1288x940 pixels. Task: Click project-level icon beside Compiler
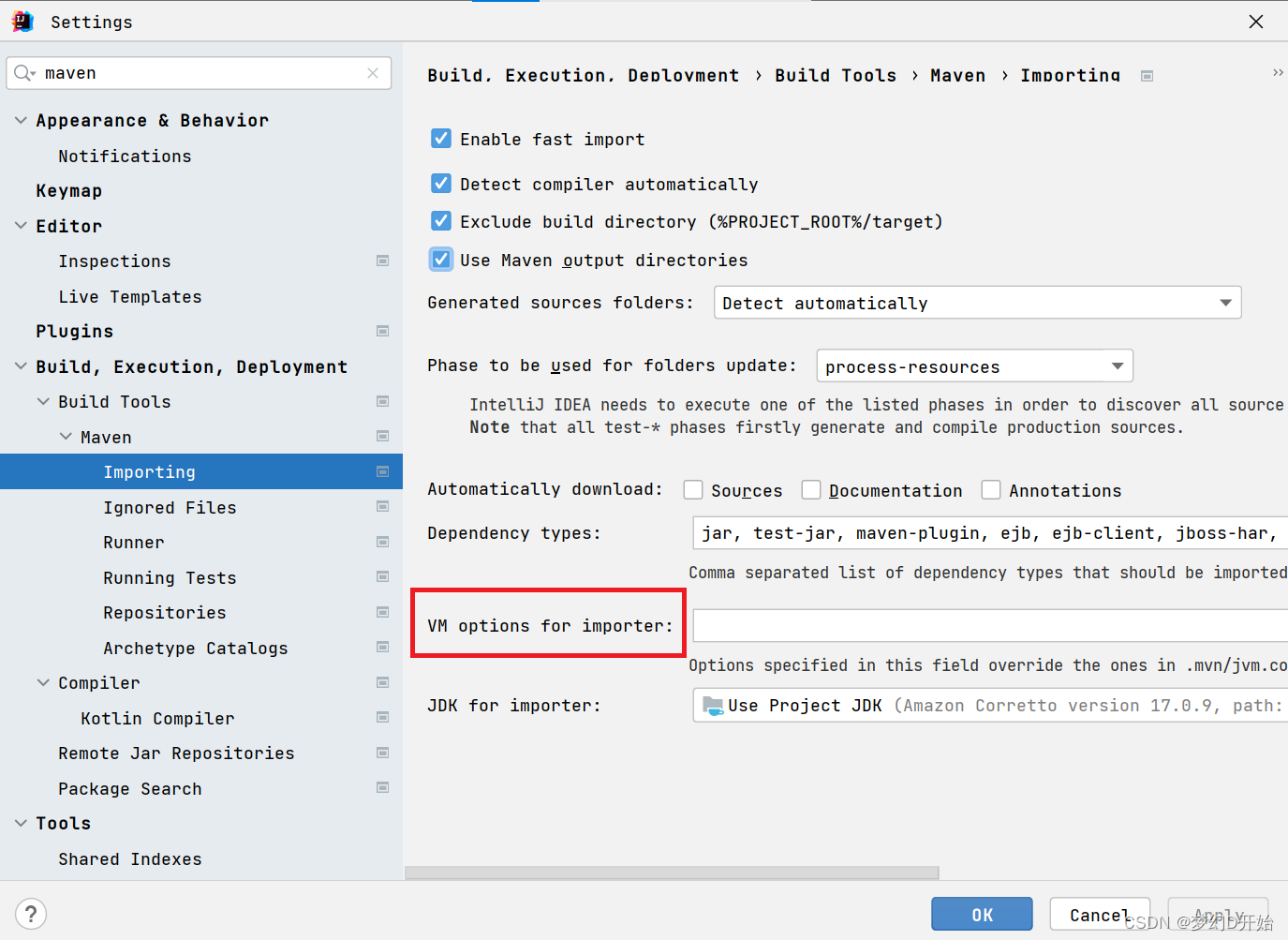click(382, 682)
